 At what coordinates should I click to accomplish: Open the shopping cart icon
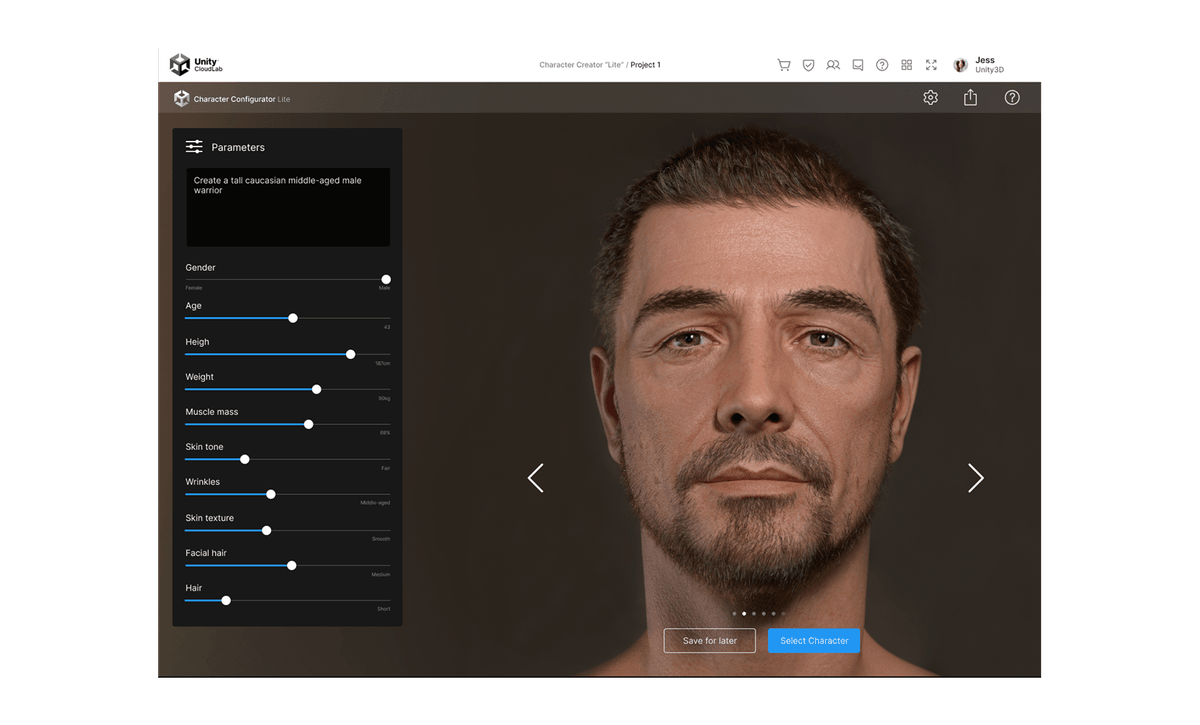click(784, 64)
